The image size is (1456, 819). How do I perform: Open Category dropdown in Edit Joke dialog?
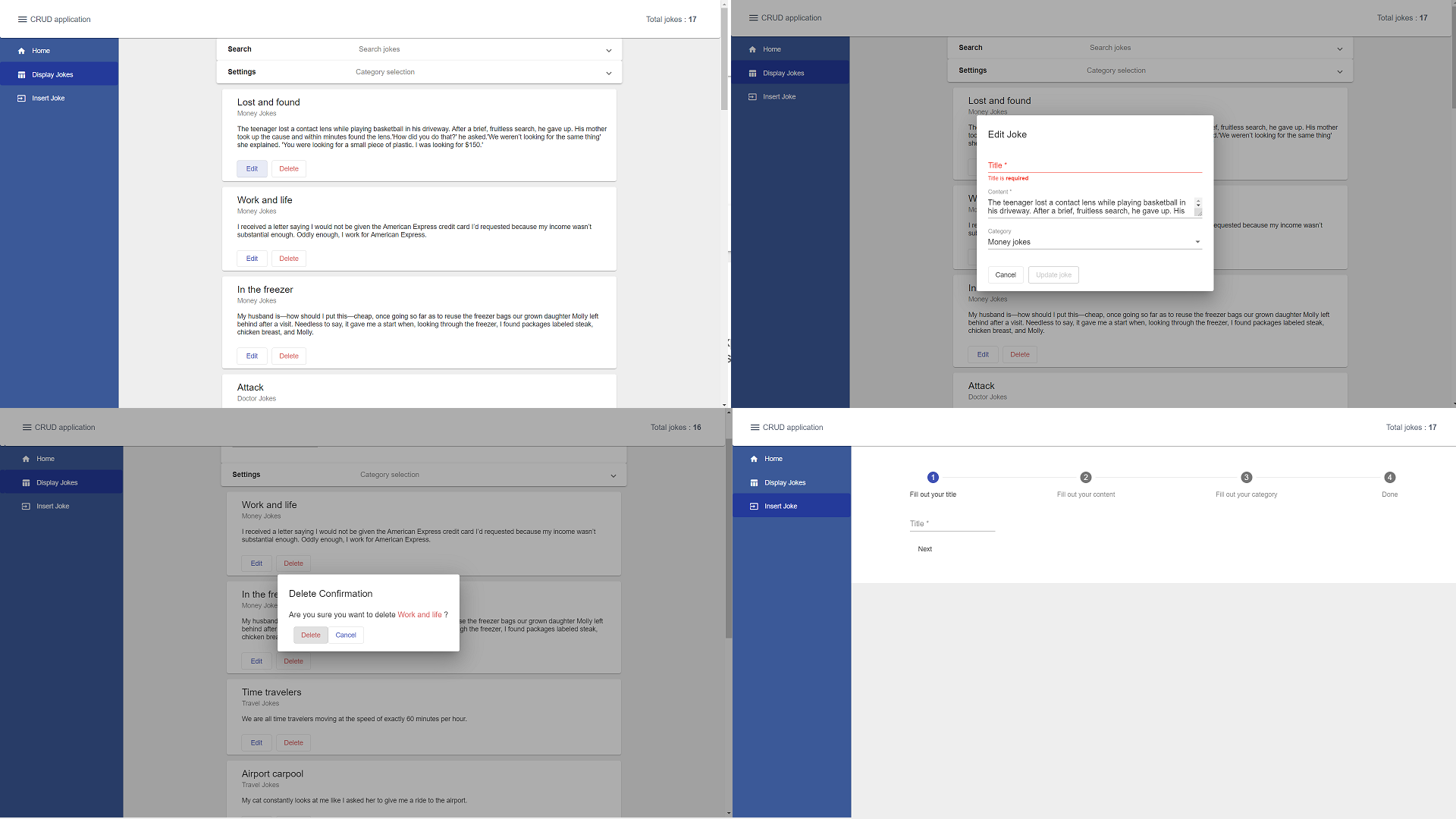click(1094, 243)
